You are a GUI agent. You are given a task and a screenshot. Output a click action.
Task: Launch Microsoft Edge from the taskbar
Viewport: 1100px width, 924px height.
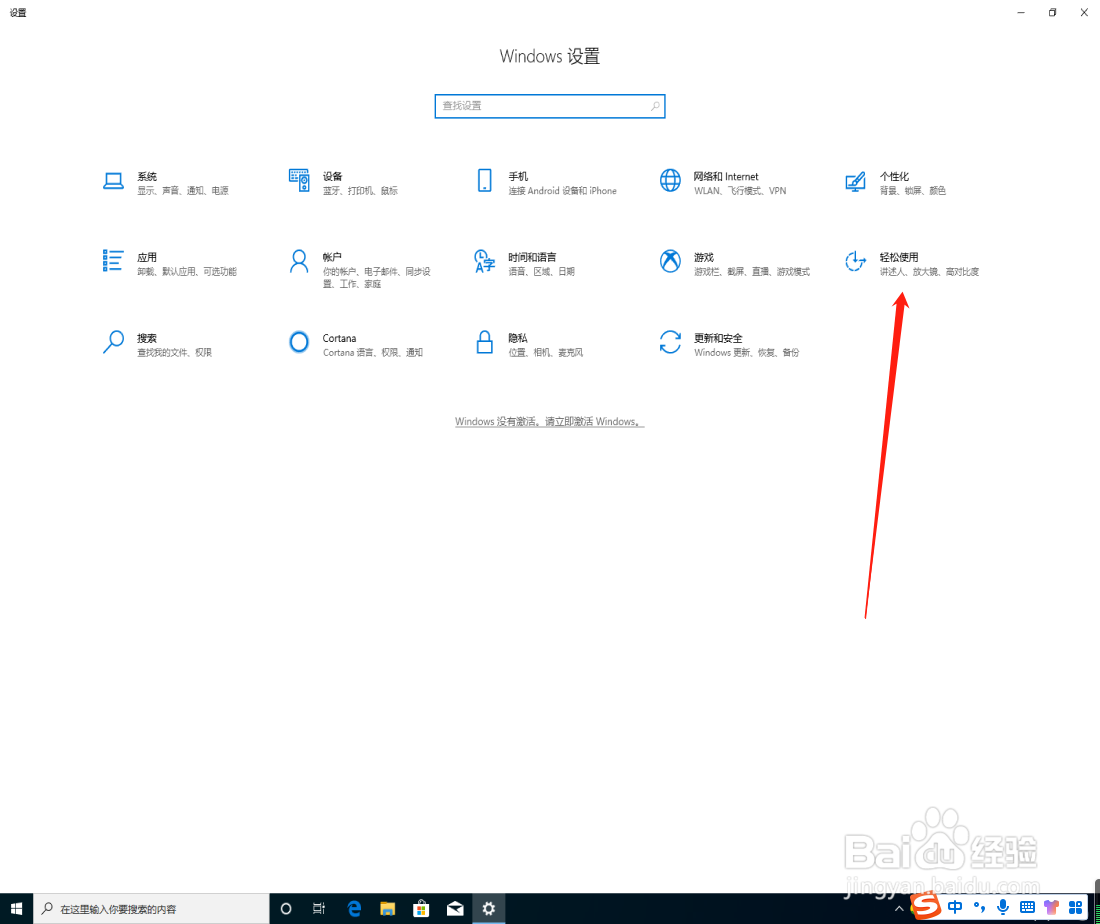354,908
